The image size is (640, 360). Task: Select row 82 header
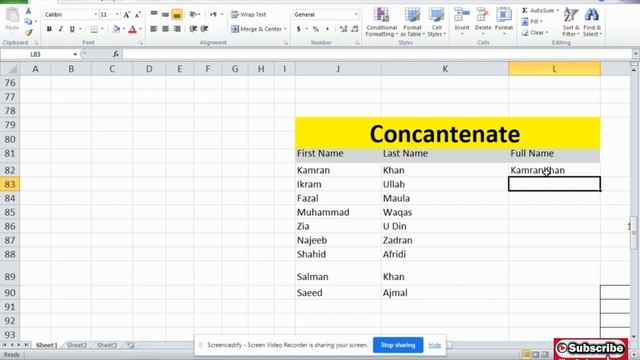point(10,170)
